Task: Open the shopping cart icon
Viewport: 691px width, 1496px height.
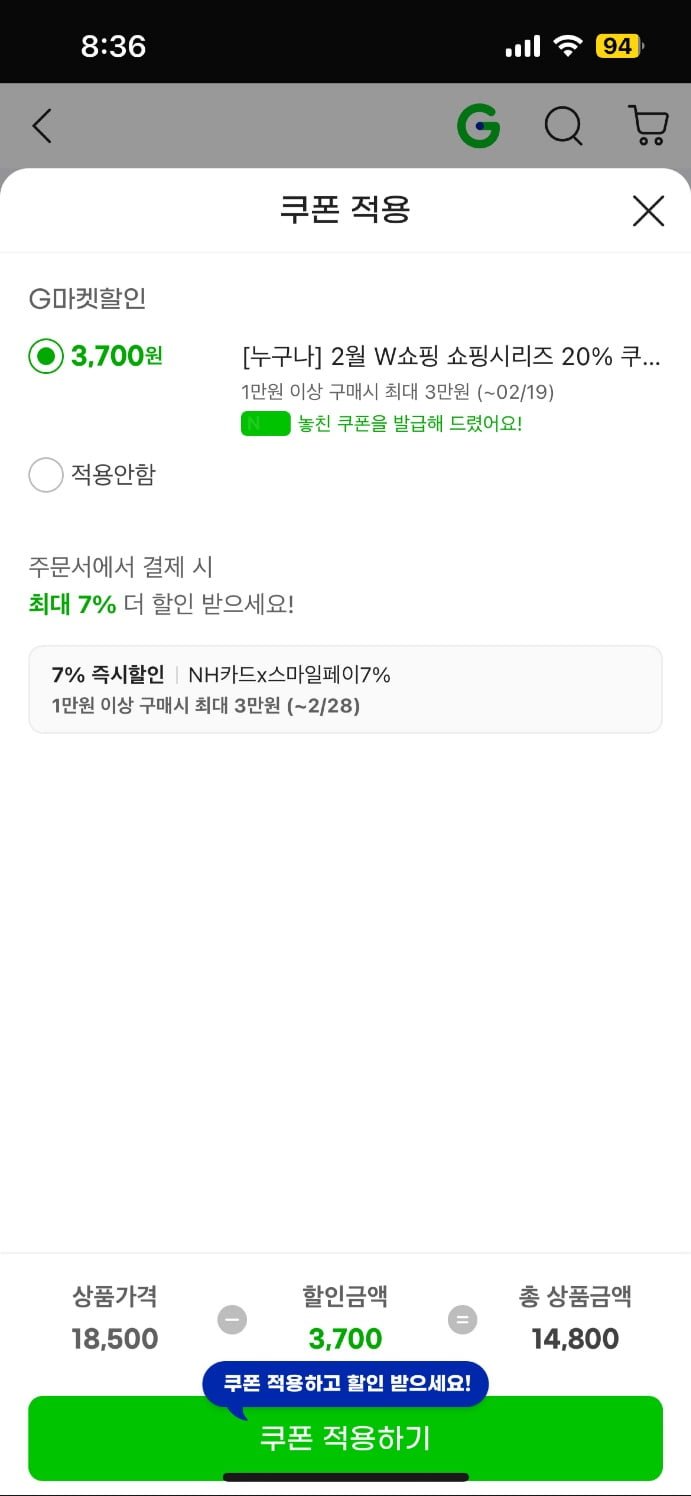Action: [x=648, y=126]
